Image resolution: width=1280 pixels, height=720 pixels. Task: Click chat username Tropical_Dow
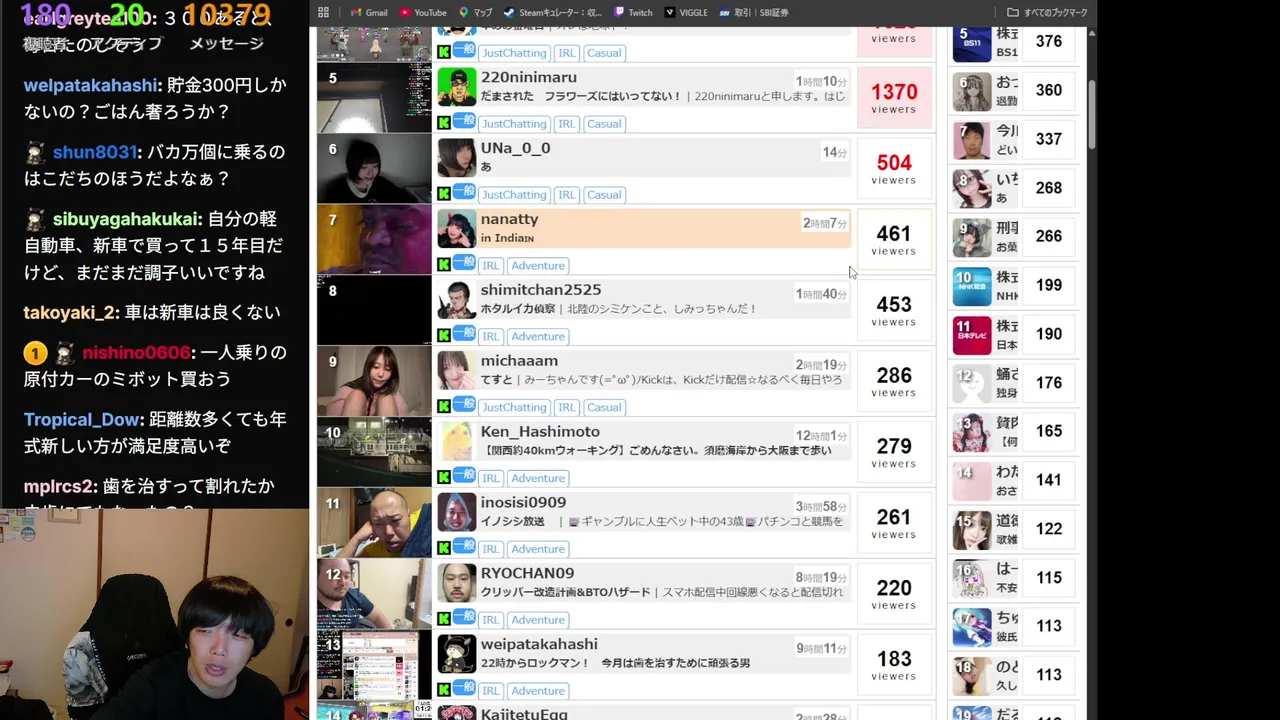click(x=83, y=420)
